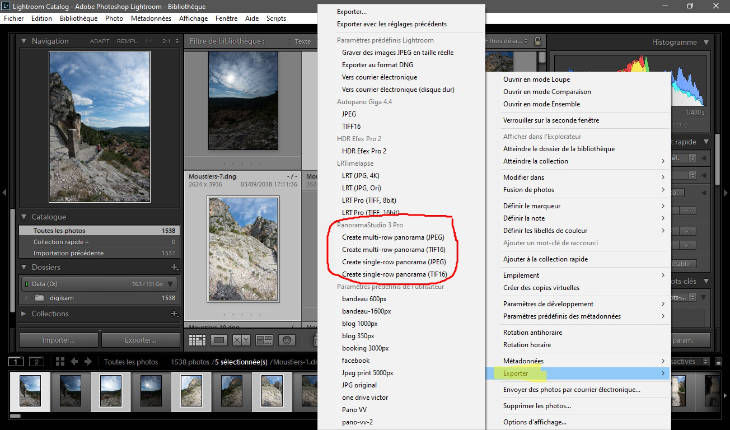Screen dimensions: 730x430
Task: Open Définir le marqueur submenu
Action: click(577, 206)
